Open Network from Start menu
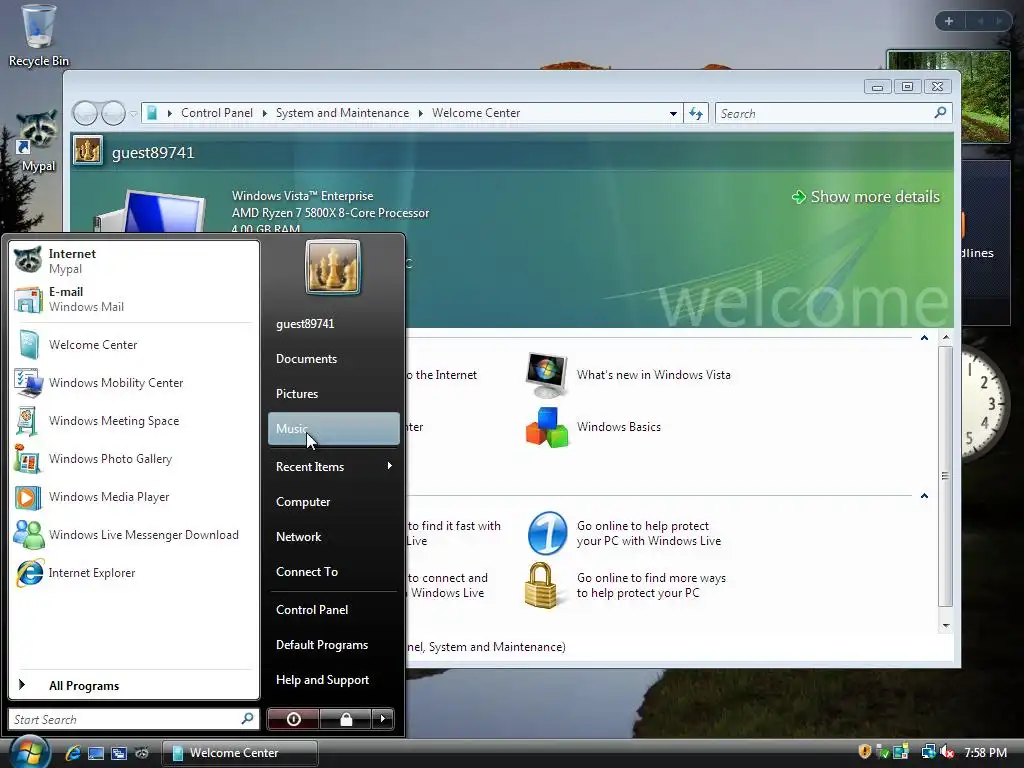Viewport: 1024px width, 768px height. click(334, 537)
